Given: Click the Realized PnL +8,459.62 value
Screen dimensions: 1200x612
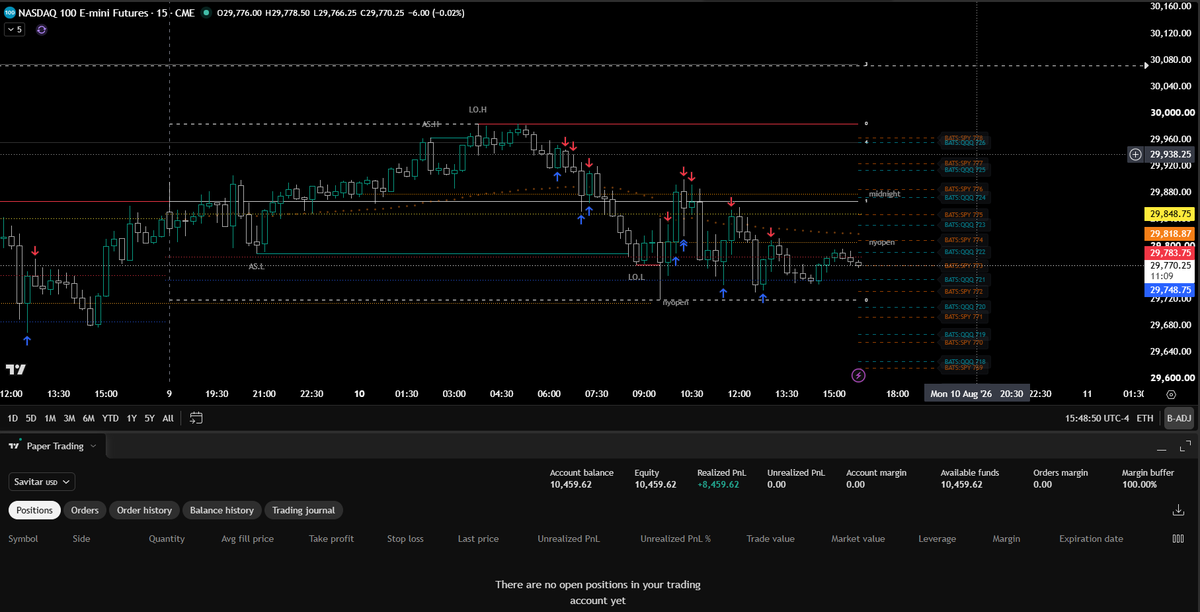Looking at the screenshot, I should coord(718,484).
